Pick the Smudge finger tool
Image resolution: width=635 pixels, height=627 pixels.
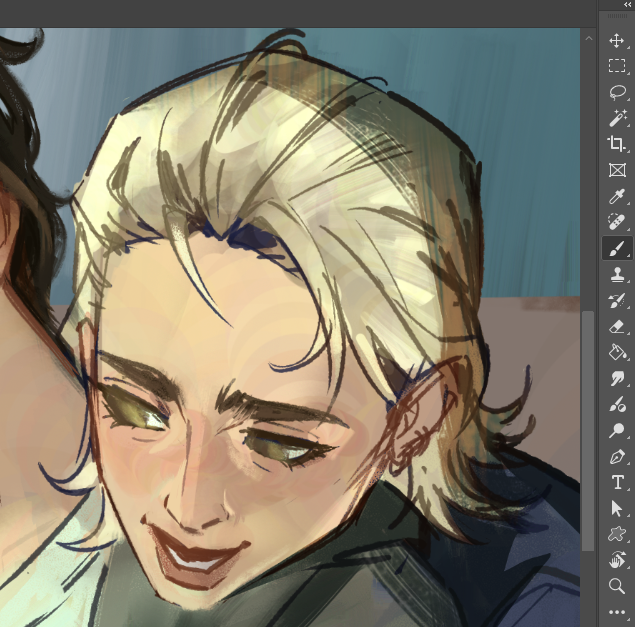pyautogui.click(x=617, y=378)
